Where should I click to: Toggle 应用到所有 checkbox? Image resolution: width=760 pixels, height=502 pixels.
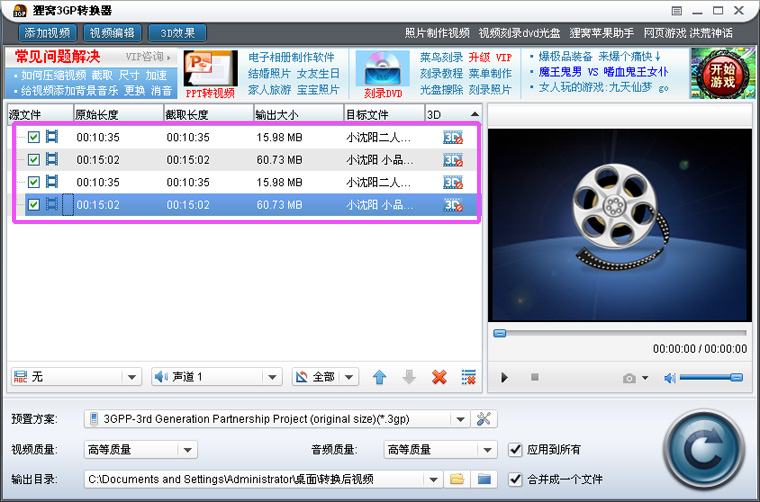tap(515, 449)
